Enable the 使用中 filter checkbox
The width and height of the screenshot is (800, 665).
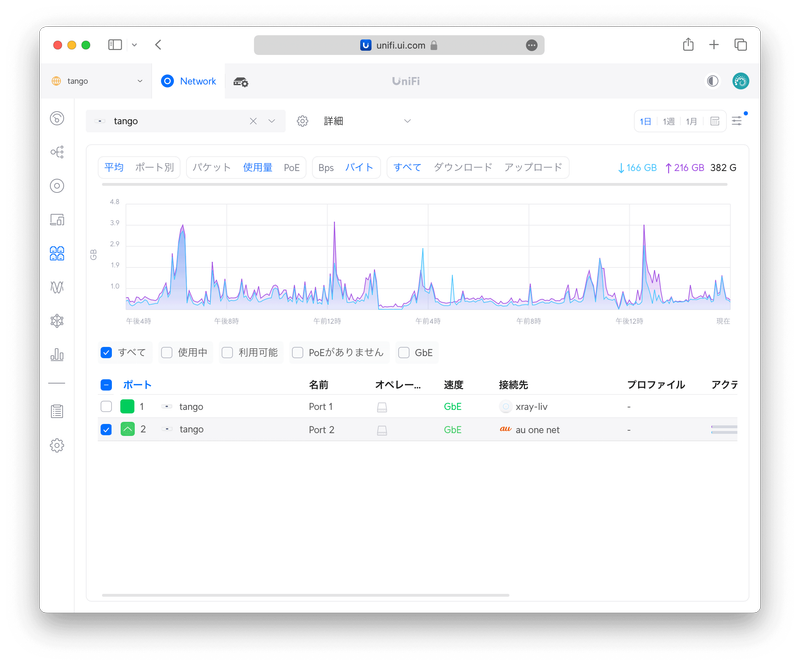click(x=167, y=352)
